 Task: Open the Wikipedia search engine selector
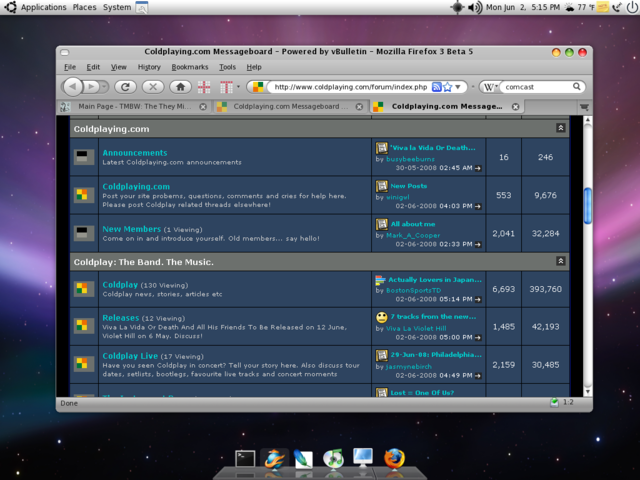pyautogui.click(x=490, y=87)
